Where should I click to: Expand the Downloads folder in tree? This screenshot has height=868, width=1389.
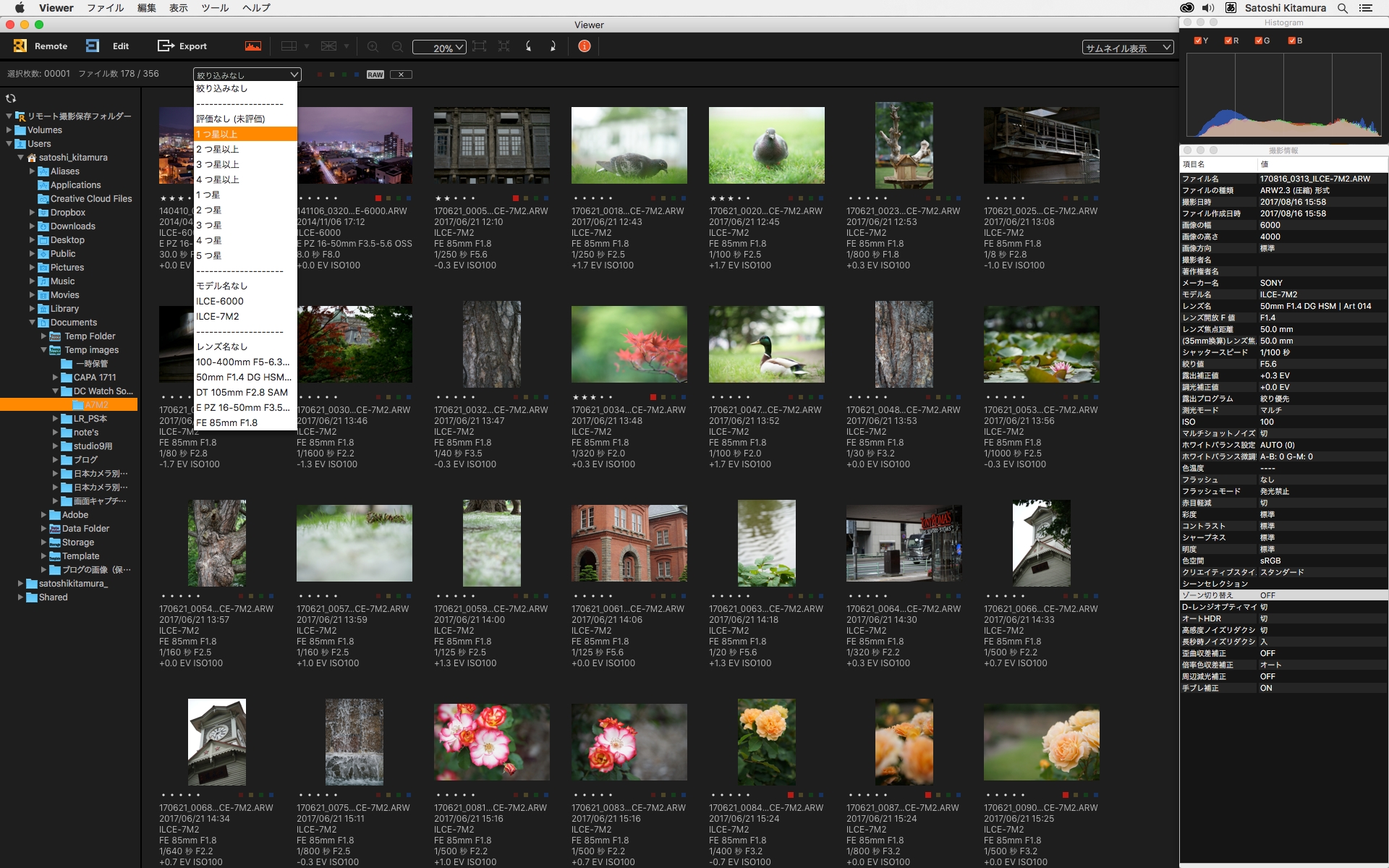pos(32,226)
